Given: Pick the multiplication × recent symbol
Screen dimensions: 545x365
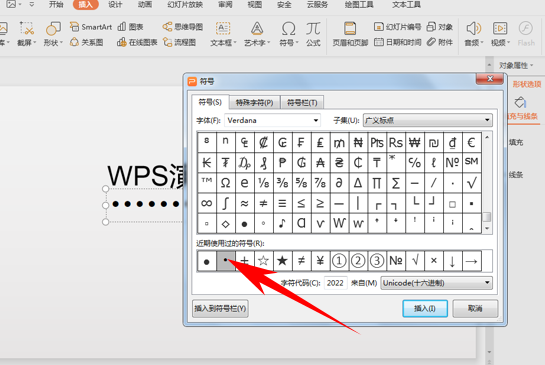Looking at the screenshot, I should pyautogui.click(x=434, y=261).
